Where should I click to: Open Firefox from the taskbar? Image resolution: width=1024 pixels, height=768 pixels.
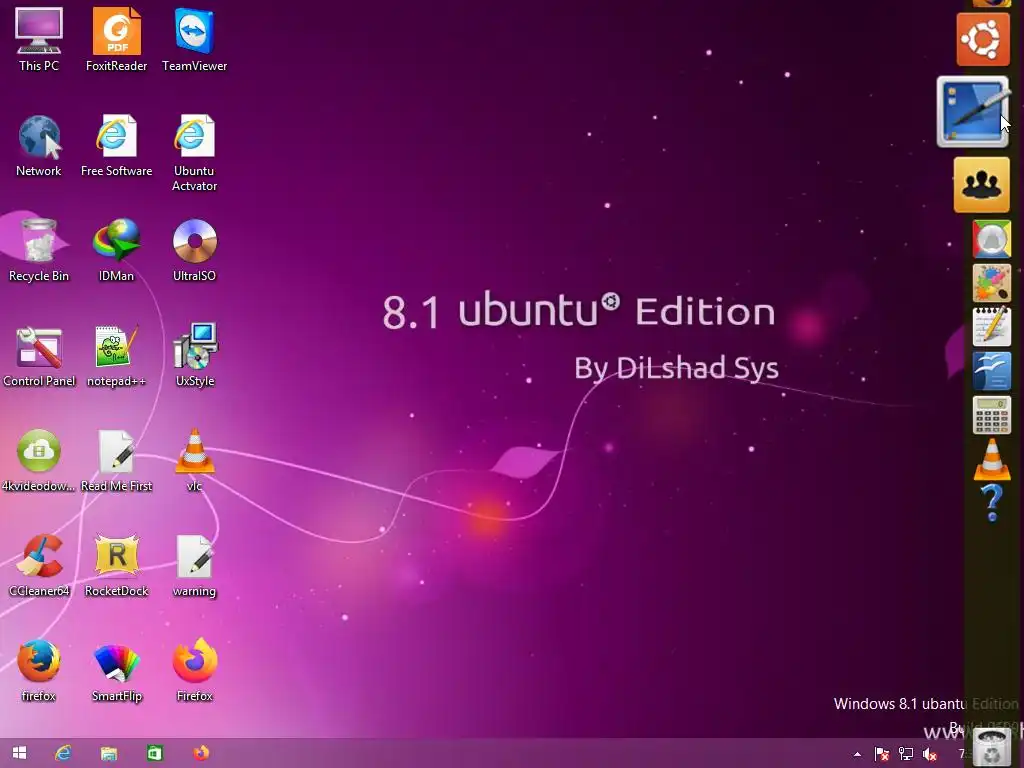point(201,753)
